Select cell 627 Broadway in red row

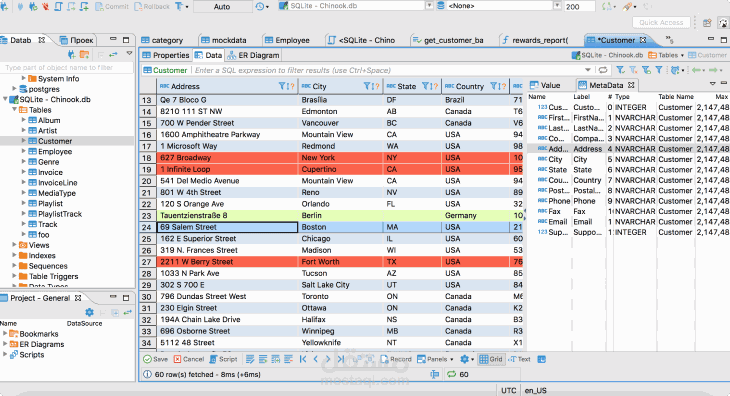[227, 158]
